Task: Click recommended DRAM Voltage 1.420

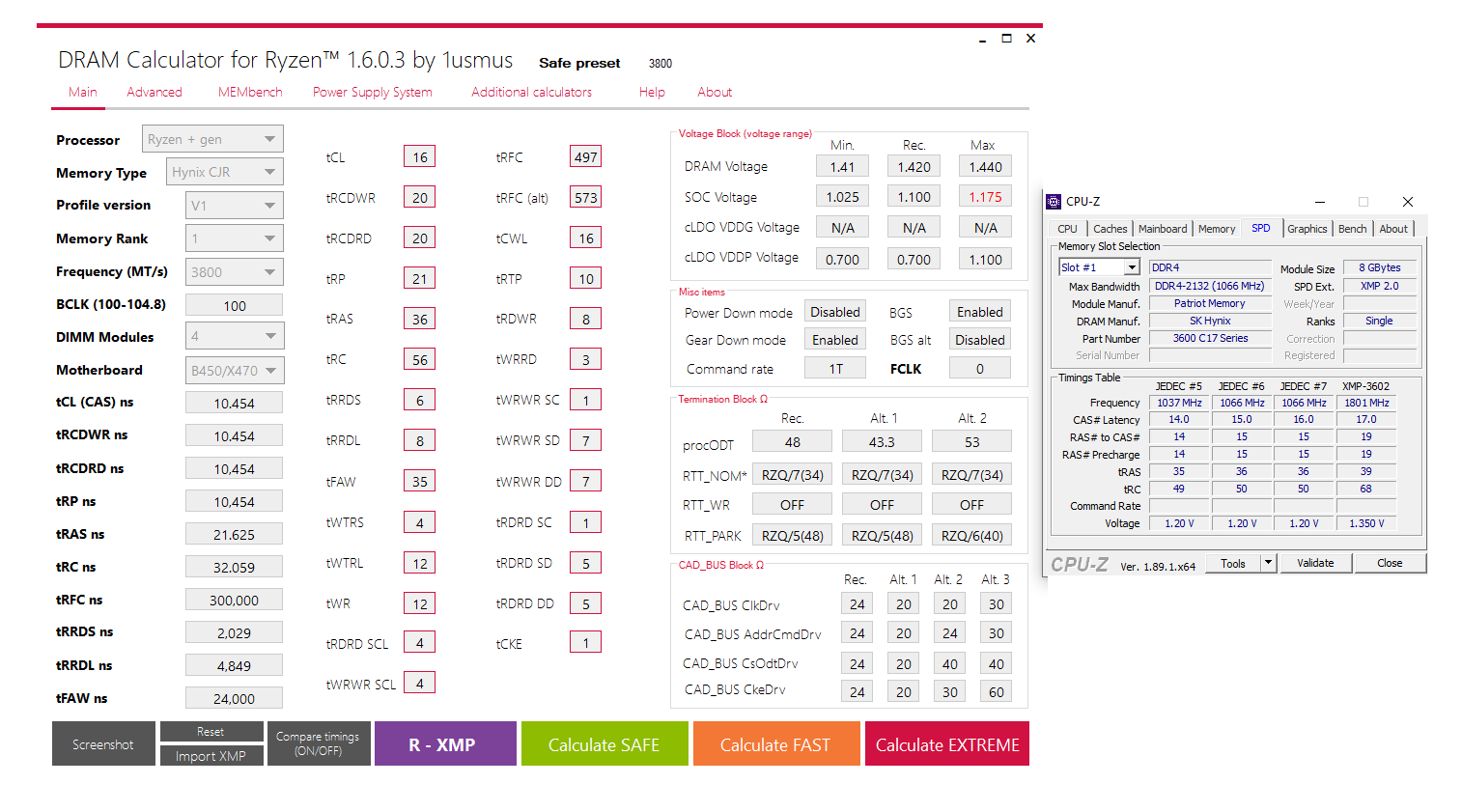Action: click(x=914, y=166)
